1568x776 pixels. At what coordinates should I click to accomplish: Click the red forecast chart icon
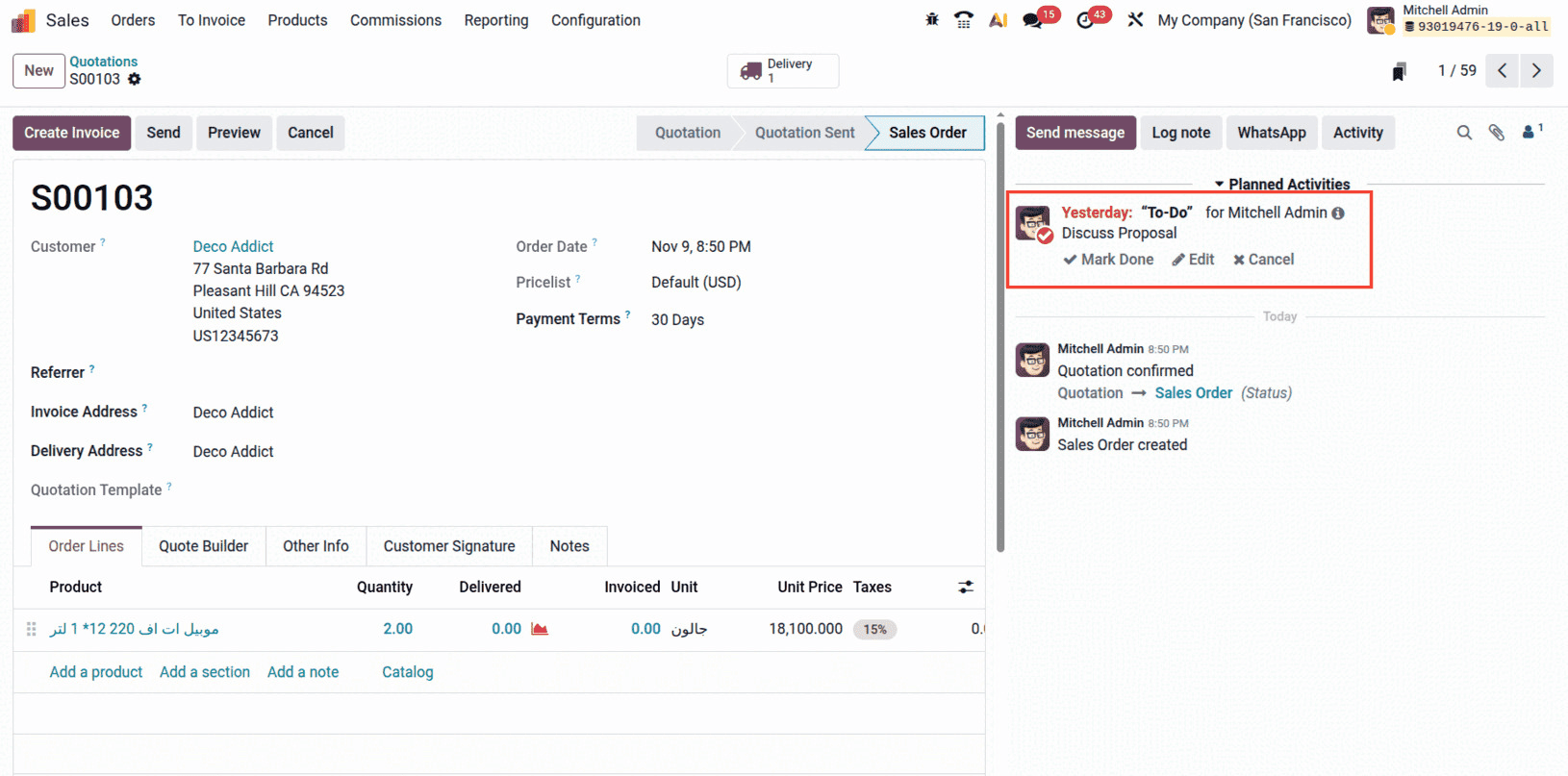[540, 629]
